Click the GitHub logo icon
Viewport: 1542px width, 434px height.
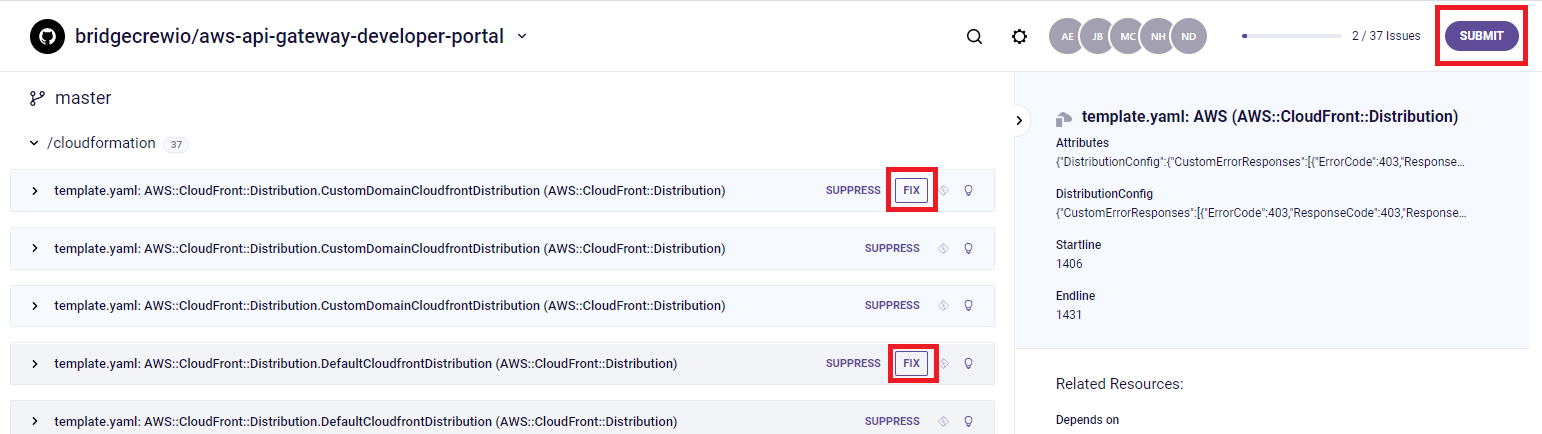[45, 37]
